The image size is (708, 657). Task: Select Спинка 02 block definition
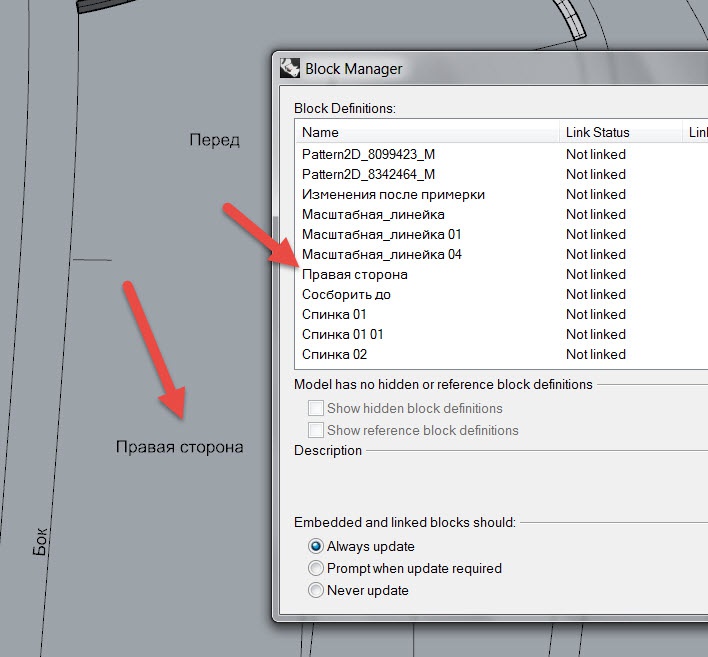(334, 354)
